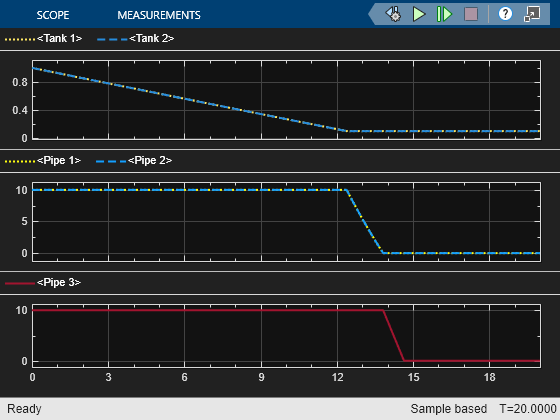Toggle visibility of Pipe 1 legend entry

(59, 160)
